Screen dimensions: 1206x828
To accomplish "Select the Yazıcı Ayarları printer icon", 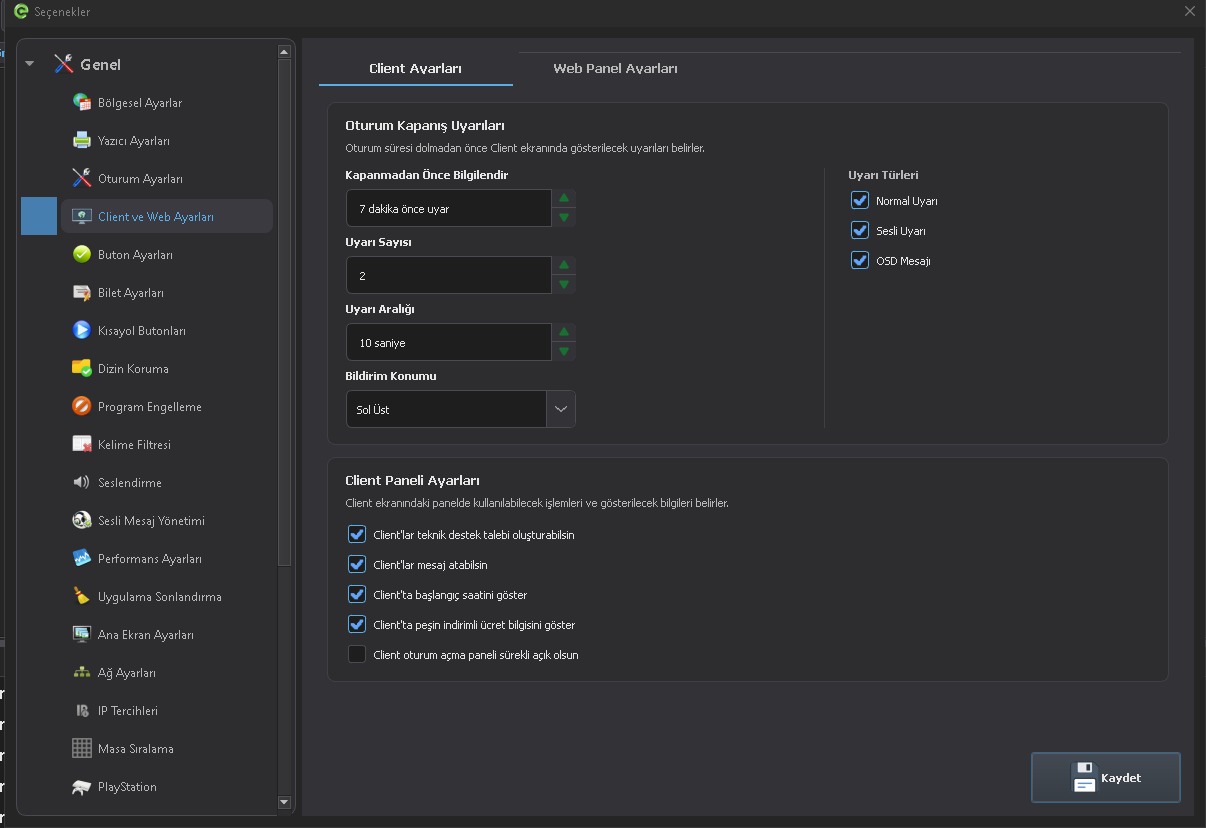I will click(x=82, y=140).
